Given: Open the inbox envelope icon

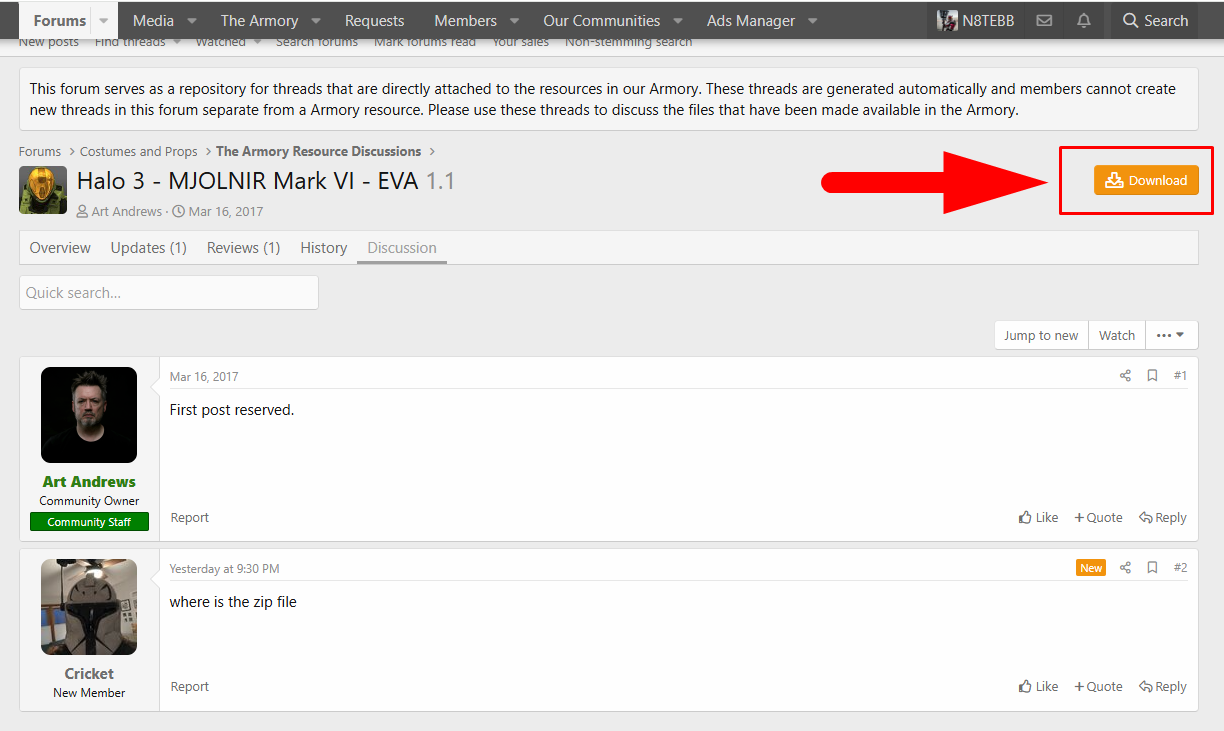Looking at the screenshot, I should pos(1044,20).
